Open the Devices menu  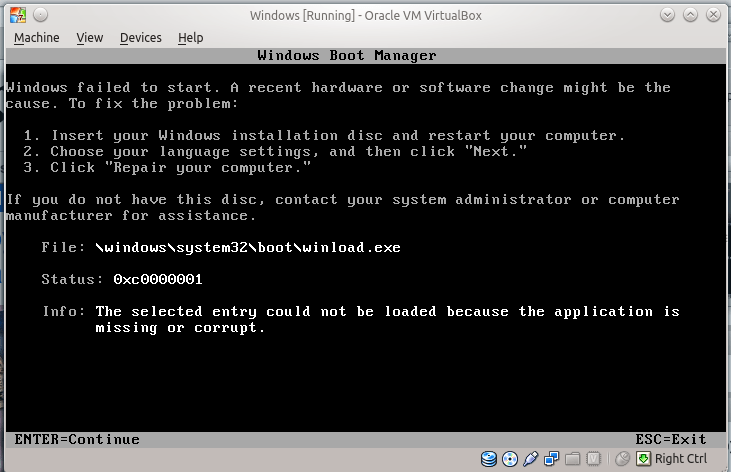click(x=141, y=38)
